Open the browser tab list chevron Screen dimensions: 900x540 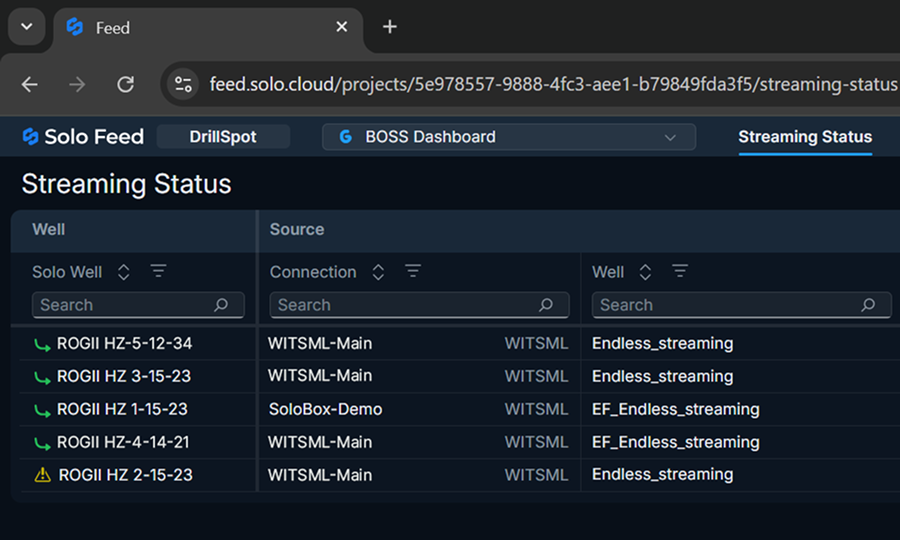click(26, 26)
